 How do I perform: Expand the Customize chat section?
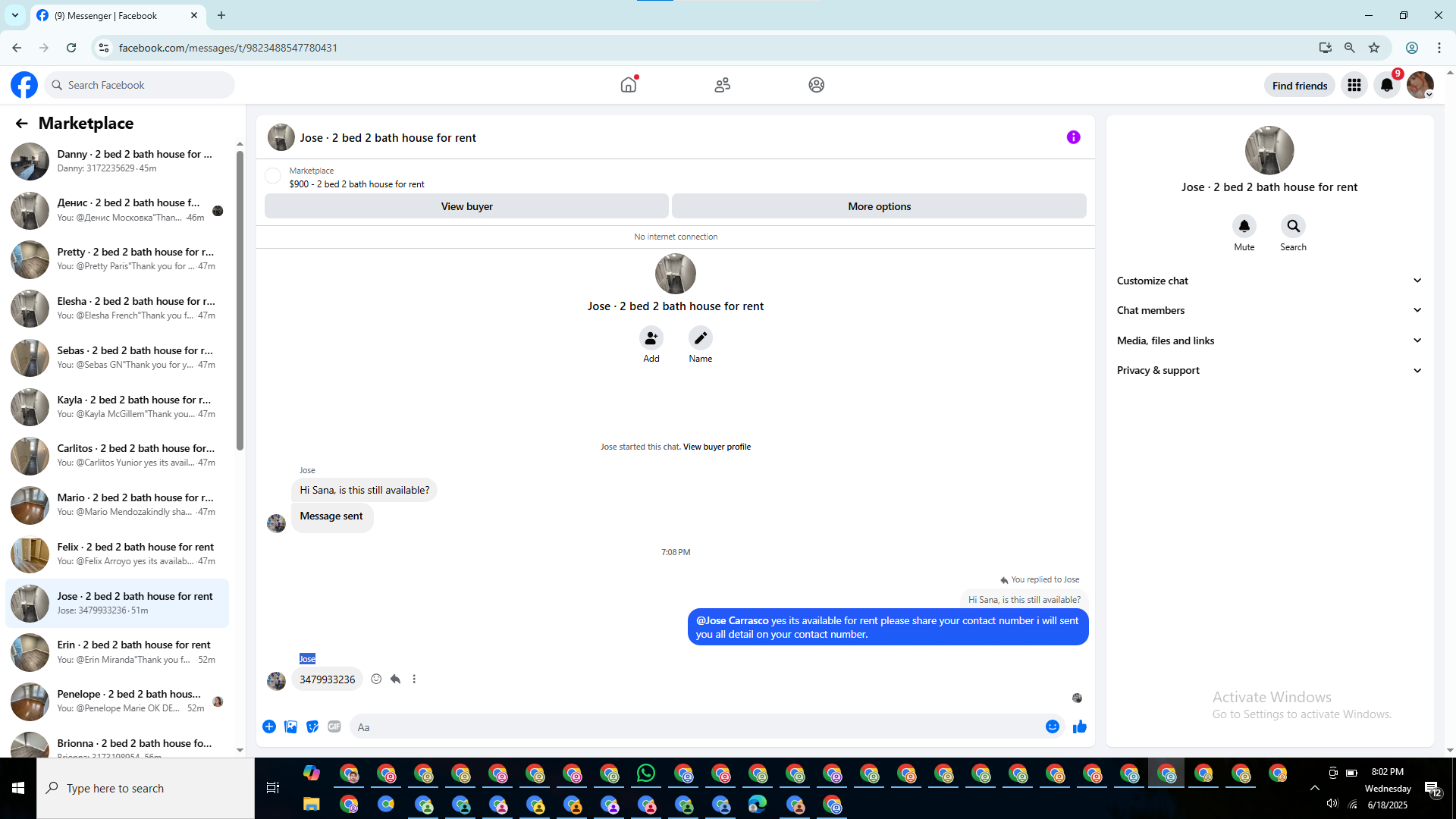[1269, 281]
